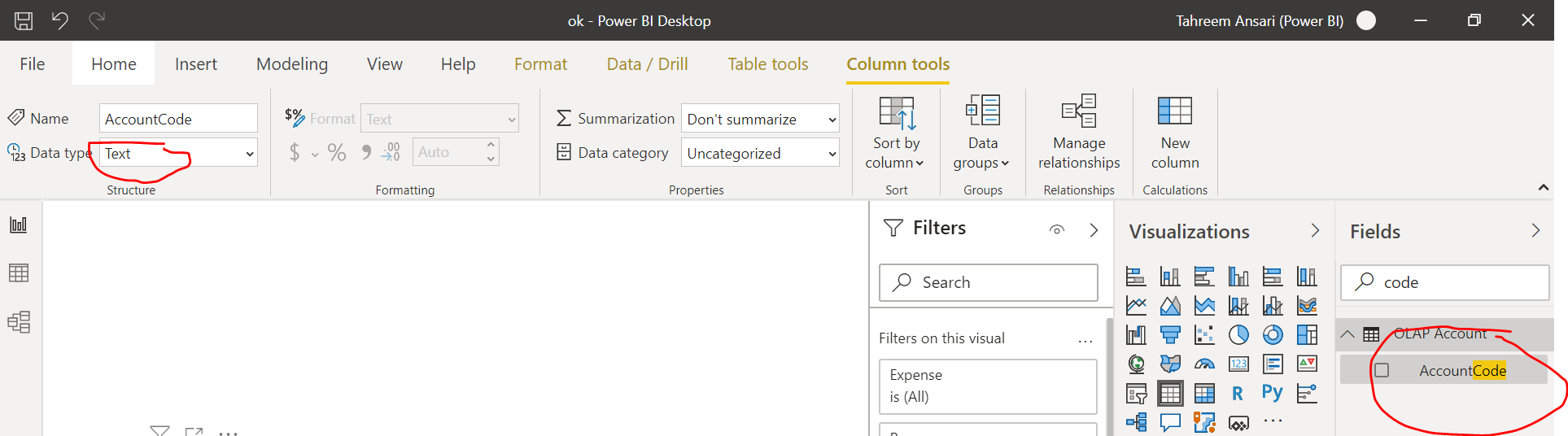Open the View ribbon tab
The width and height of the screenshot is (1568, 436).
tap(384, 63)
